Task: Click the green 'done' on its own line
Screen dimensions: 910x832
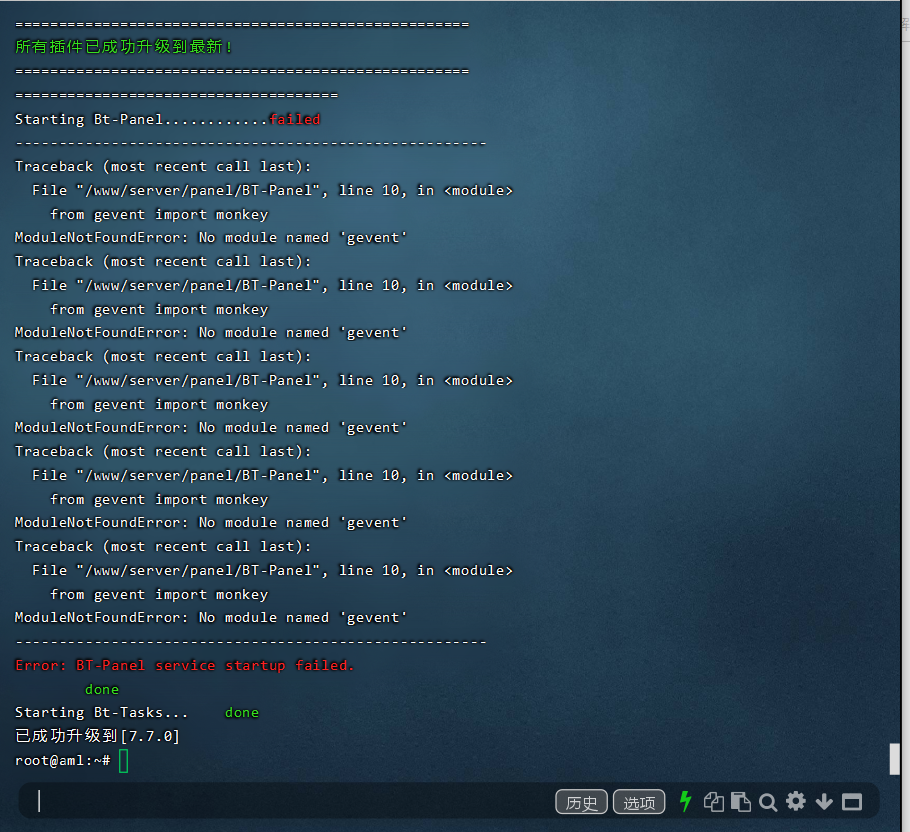Action: coord(102,689)
